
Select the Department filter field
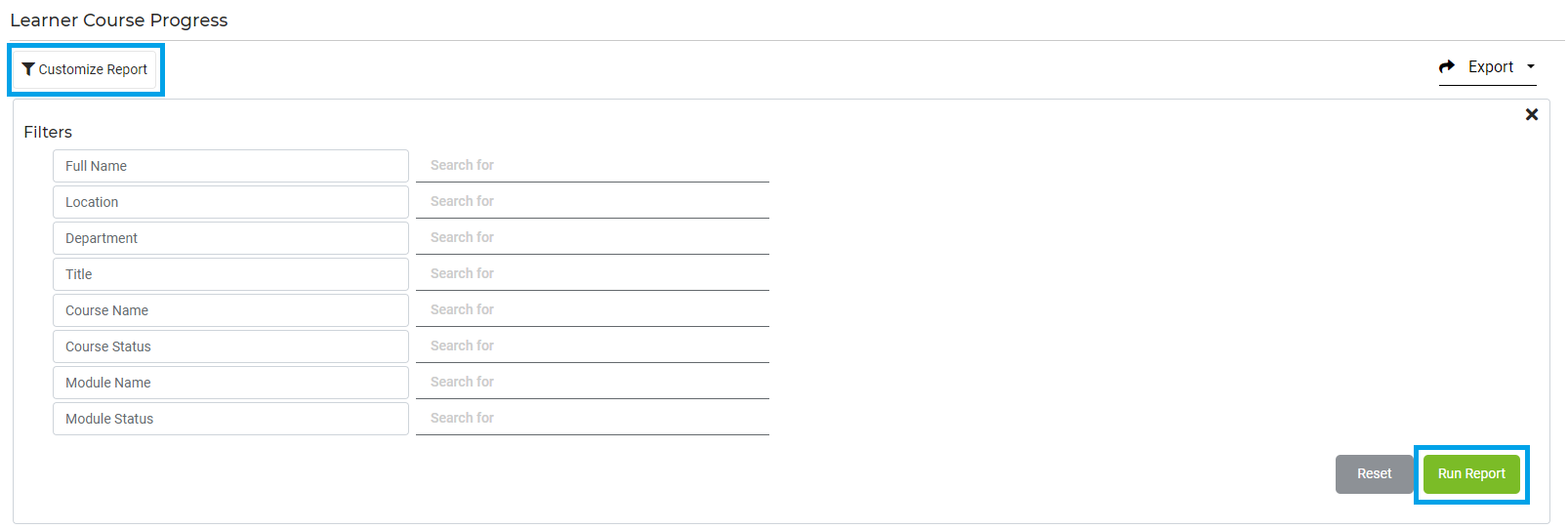(x=230, y=238)
